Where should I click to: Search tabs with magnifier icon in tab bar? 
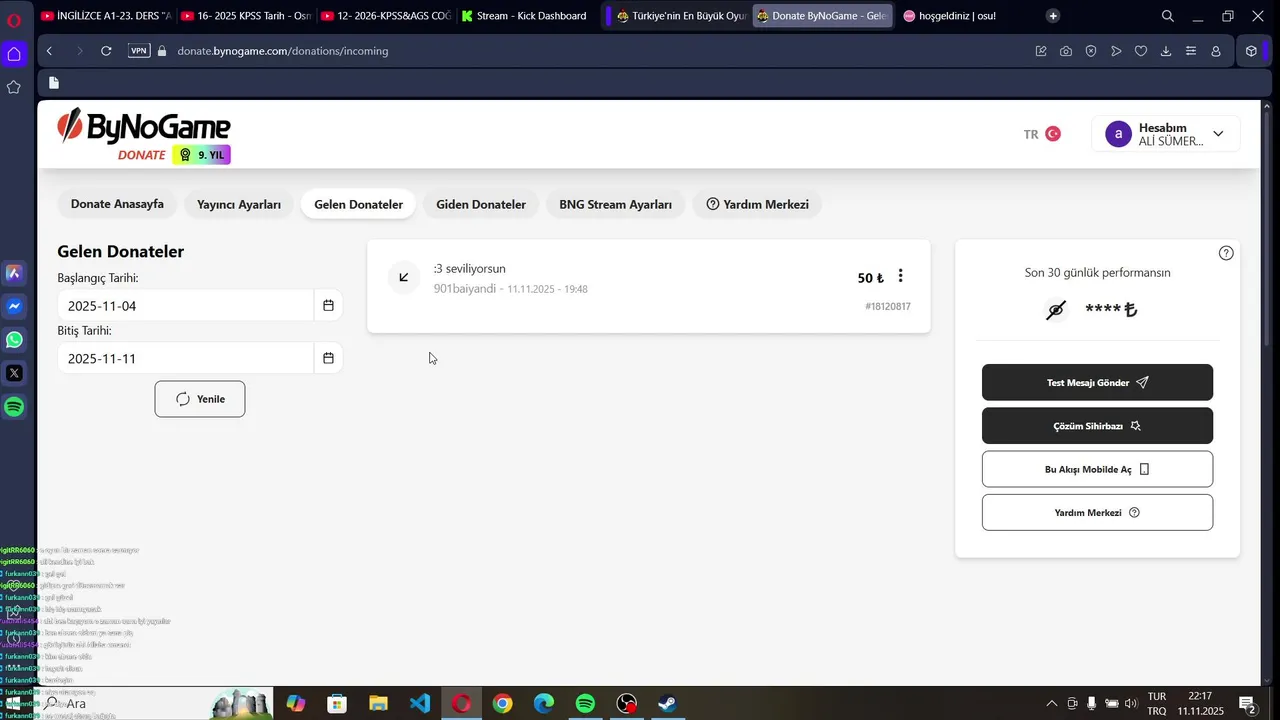pyautogui.click(x=1168, y=16)
